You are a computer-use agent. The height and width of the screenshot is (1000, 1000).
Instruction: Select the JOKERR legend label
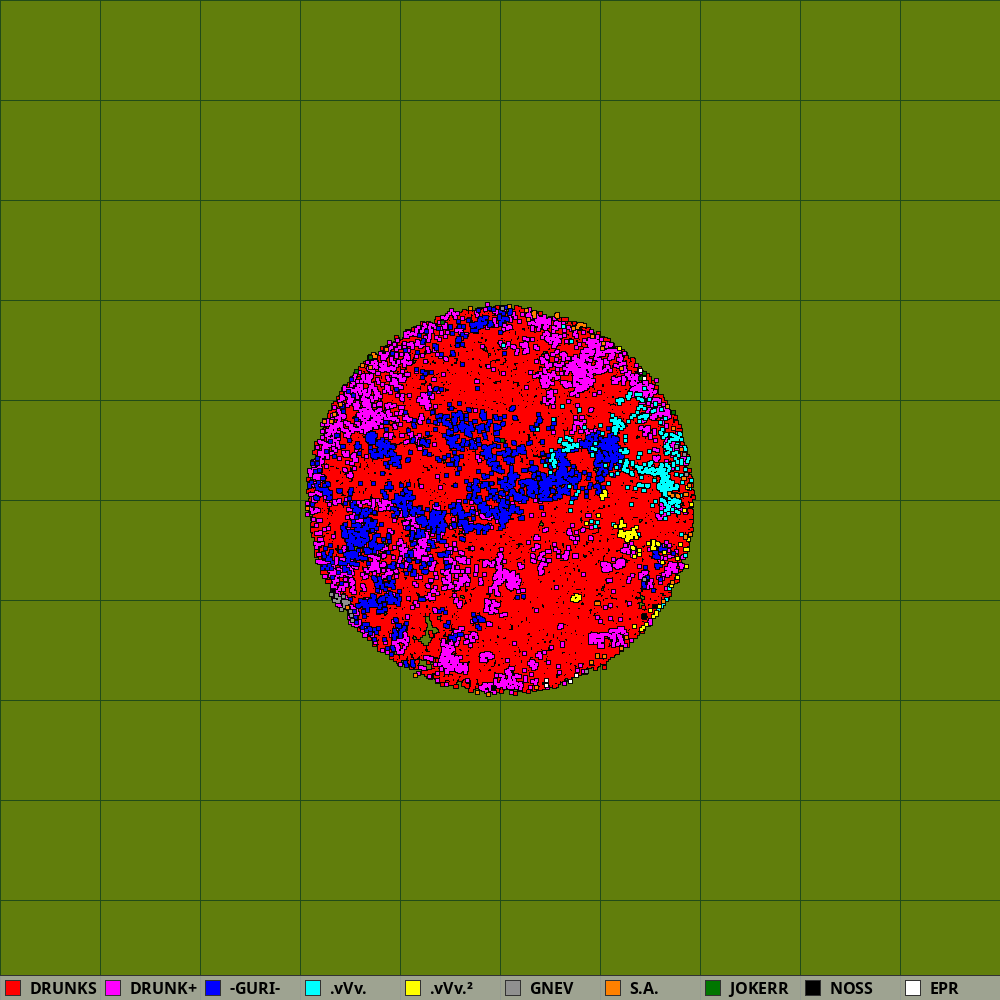[x=760, y=989]
